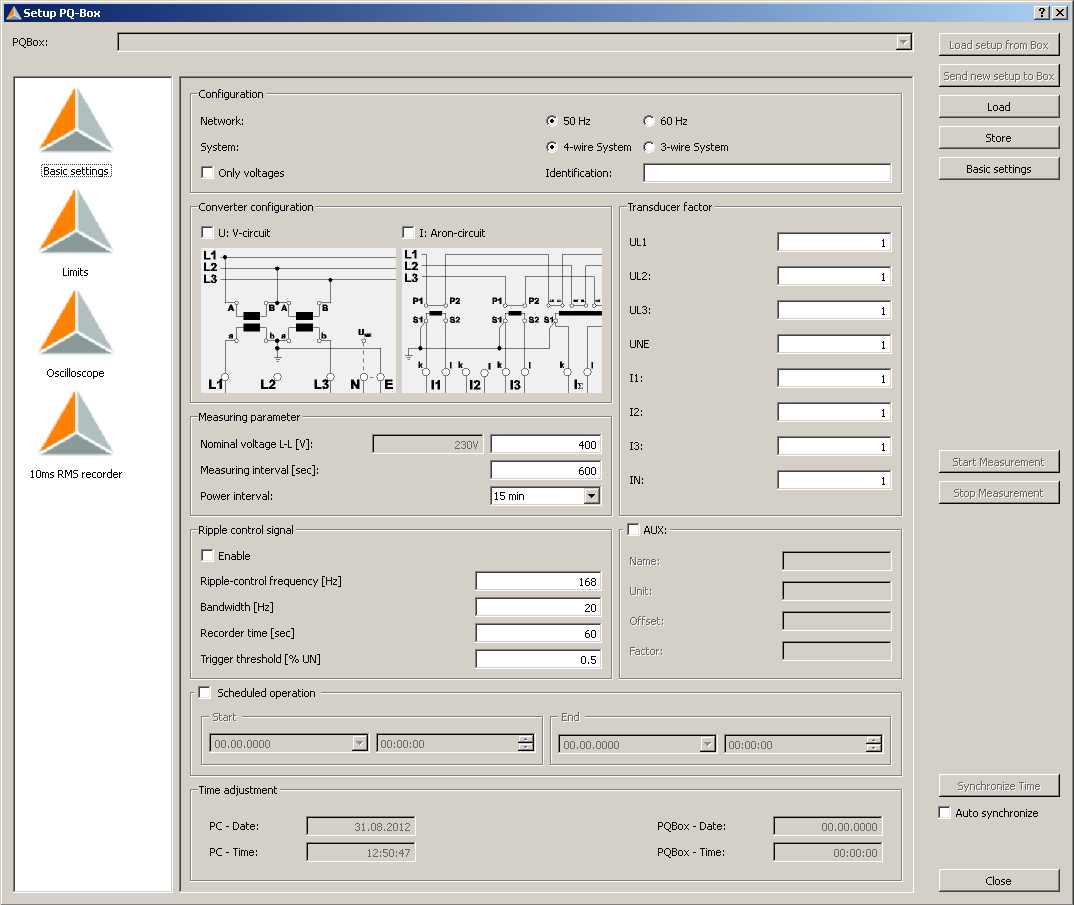Select the 60 Hz network option
This screenshot has width=1074, height=905.
649,121
